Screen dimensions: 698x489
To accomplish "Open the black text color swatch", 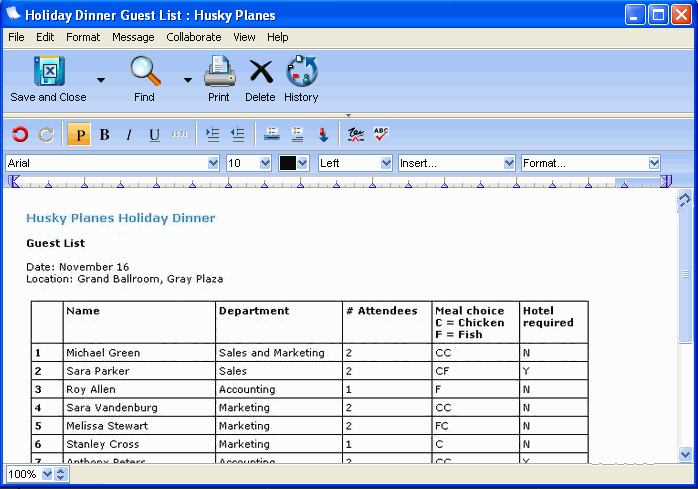I will point(293,163).
